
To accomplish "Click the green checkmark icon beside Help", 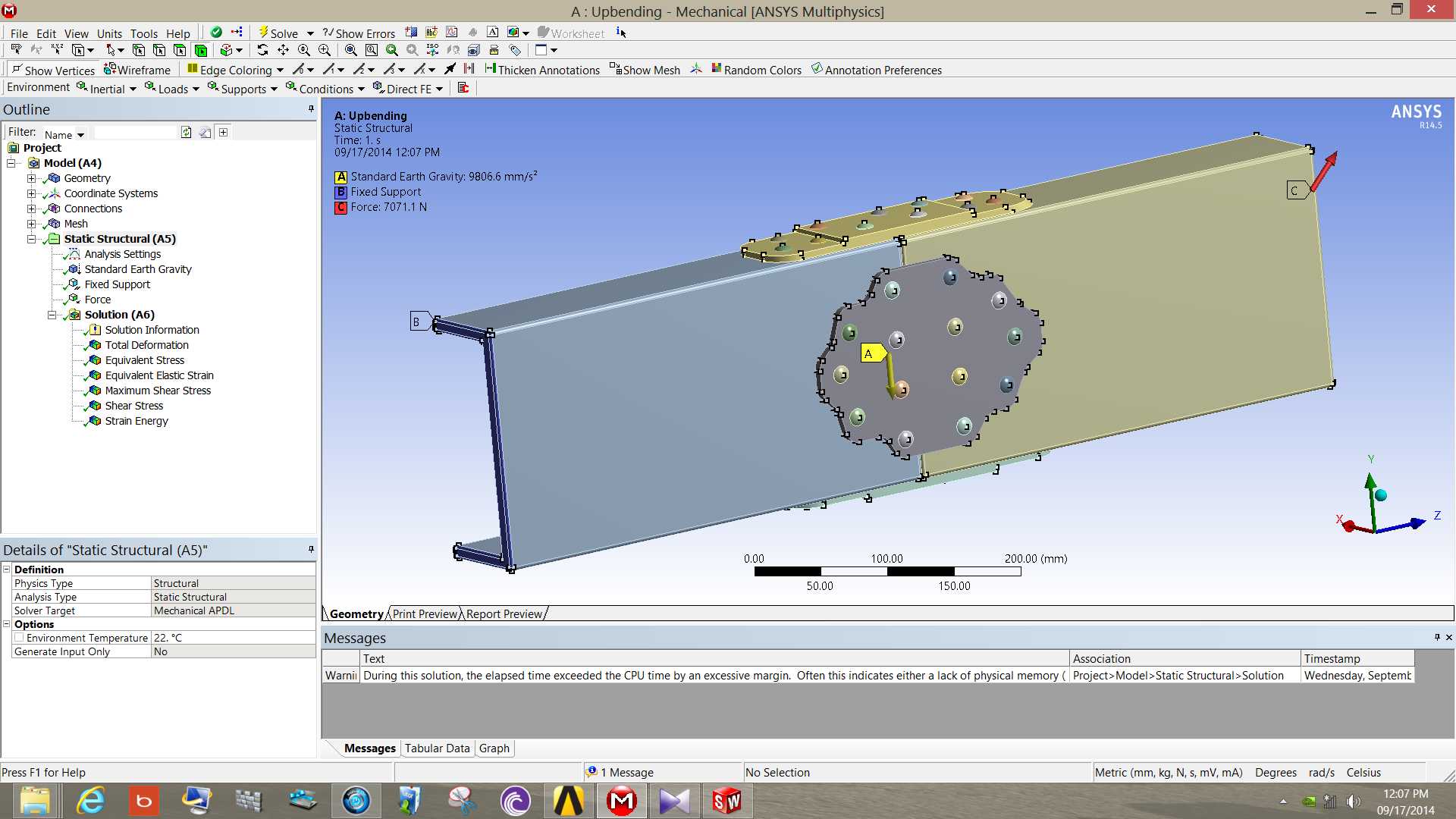I will 216,33.
